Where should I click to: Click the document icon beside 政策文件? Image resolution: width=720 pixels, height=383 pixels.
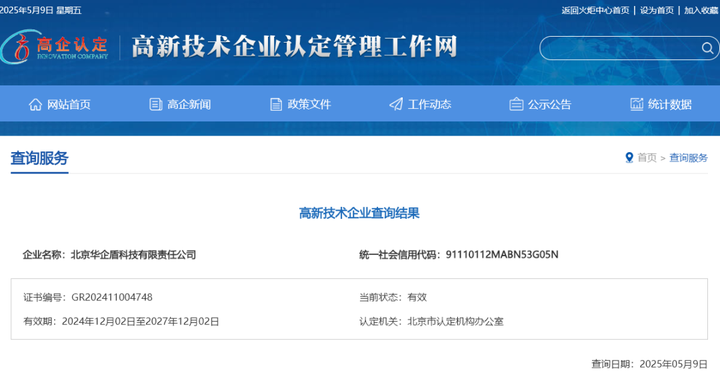(276, 105)
